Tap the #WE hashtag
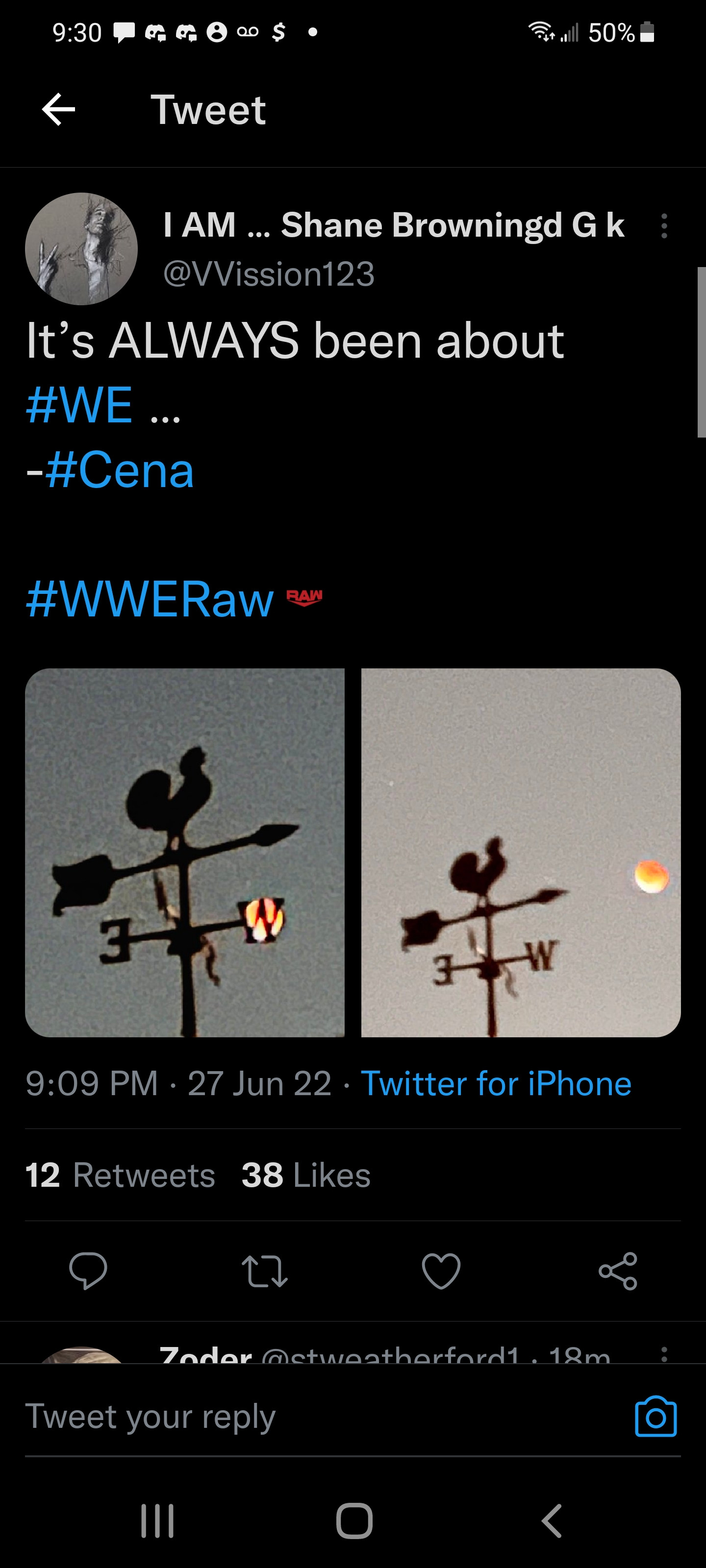706x1568 pixels. pos(80,405)
